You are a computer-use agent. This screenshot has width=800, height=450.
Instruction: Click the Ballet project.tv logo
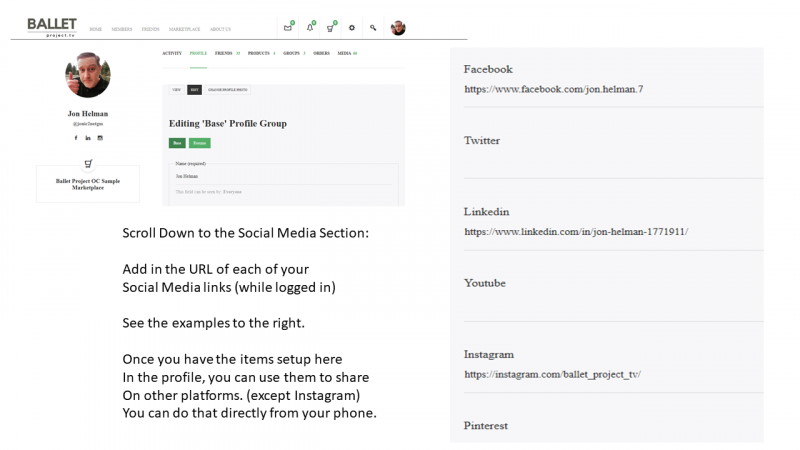[52, 27]
